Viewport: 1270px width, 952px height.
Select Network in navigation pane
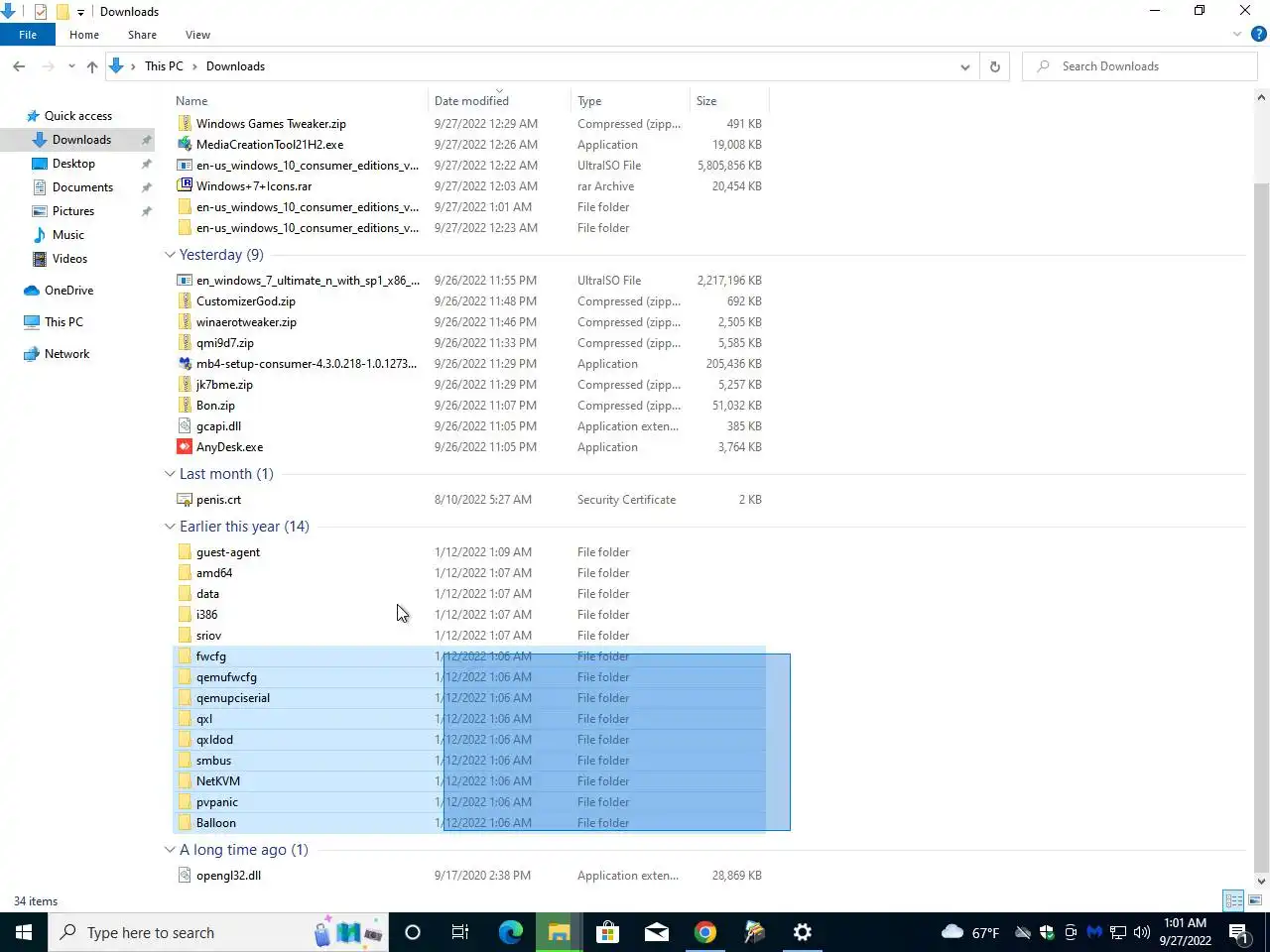(x=66, y=354)
